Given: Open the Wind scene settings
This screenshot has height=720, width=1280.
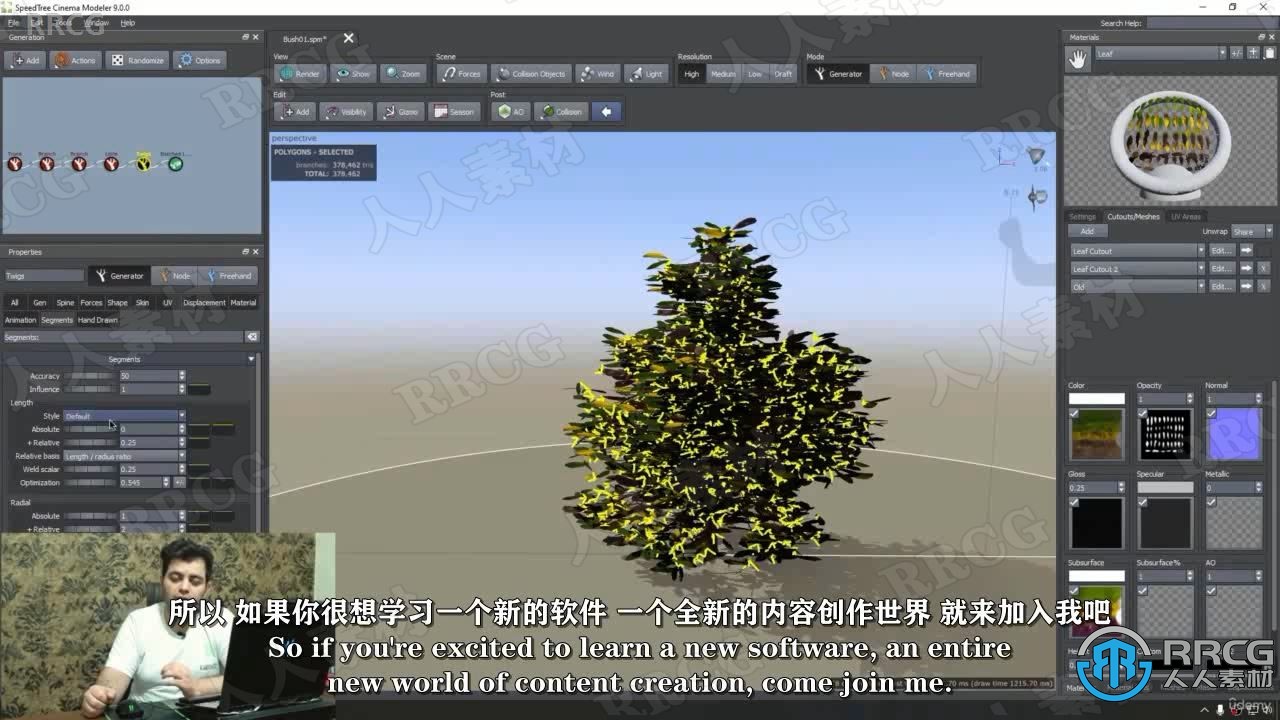Looking at the screenshot, I should [x=597, y=74].
